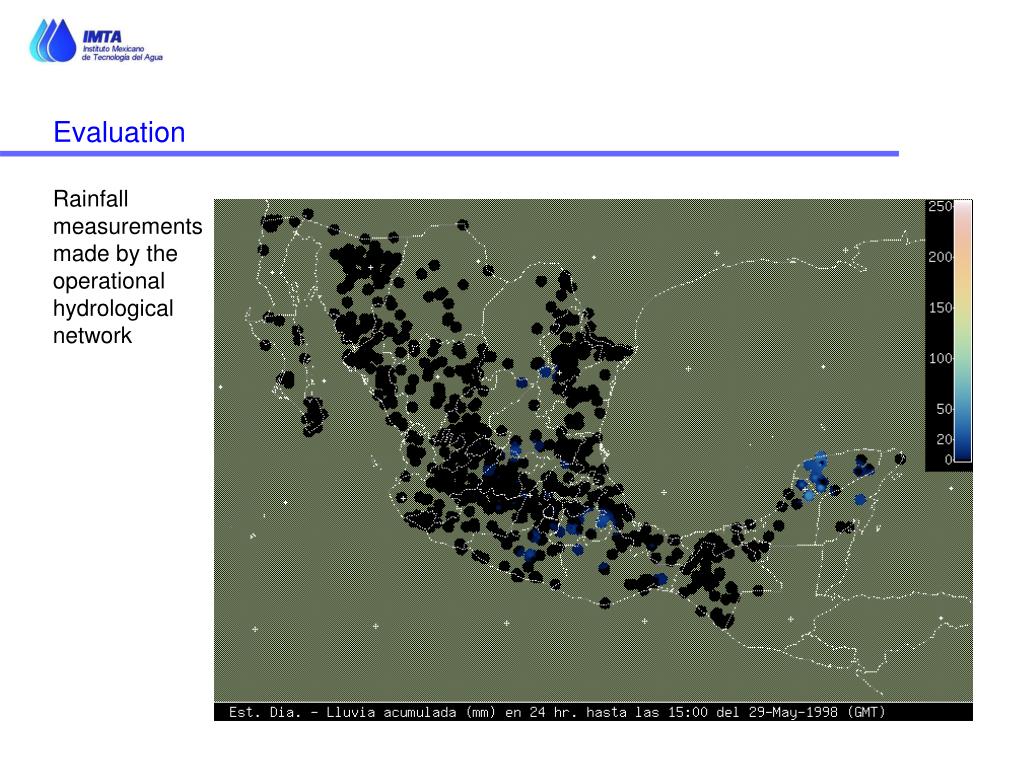Click the '100' legend value
The width and height of the screenshot is (1024, 768).
[x=940, y=359]
